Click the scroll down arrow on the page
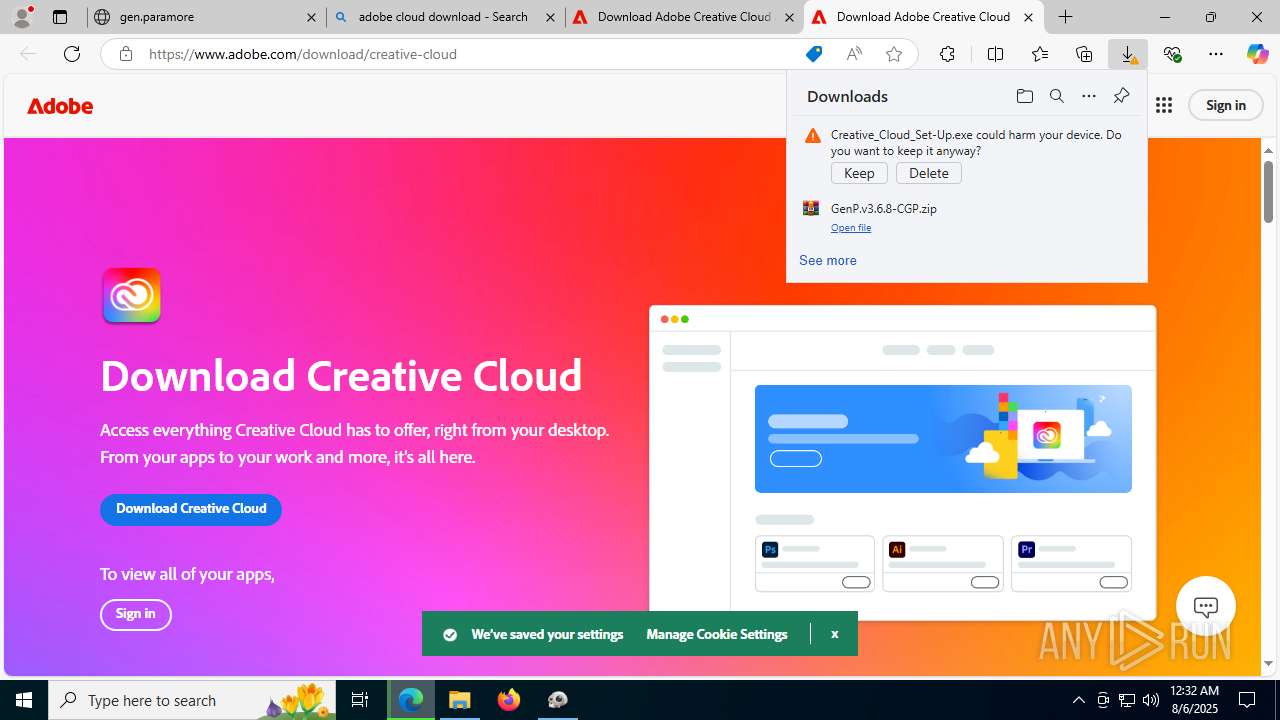The image size is (1280, 720). [x=1269, y=664]
